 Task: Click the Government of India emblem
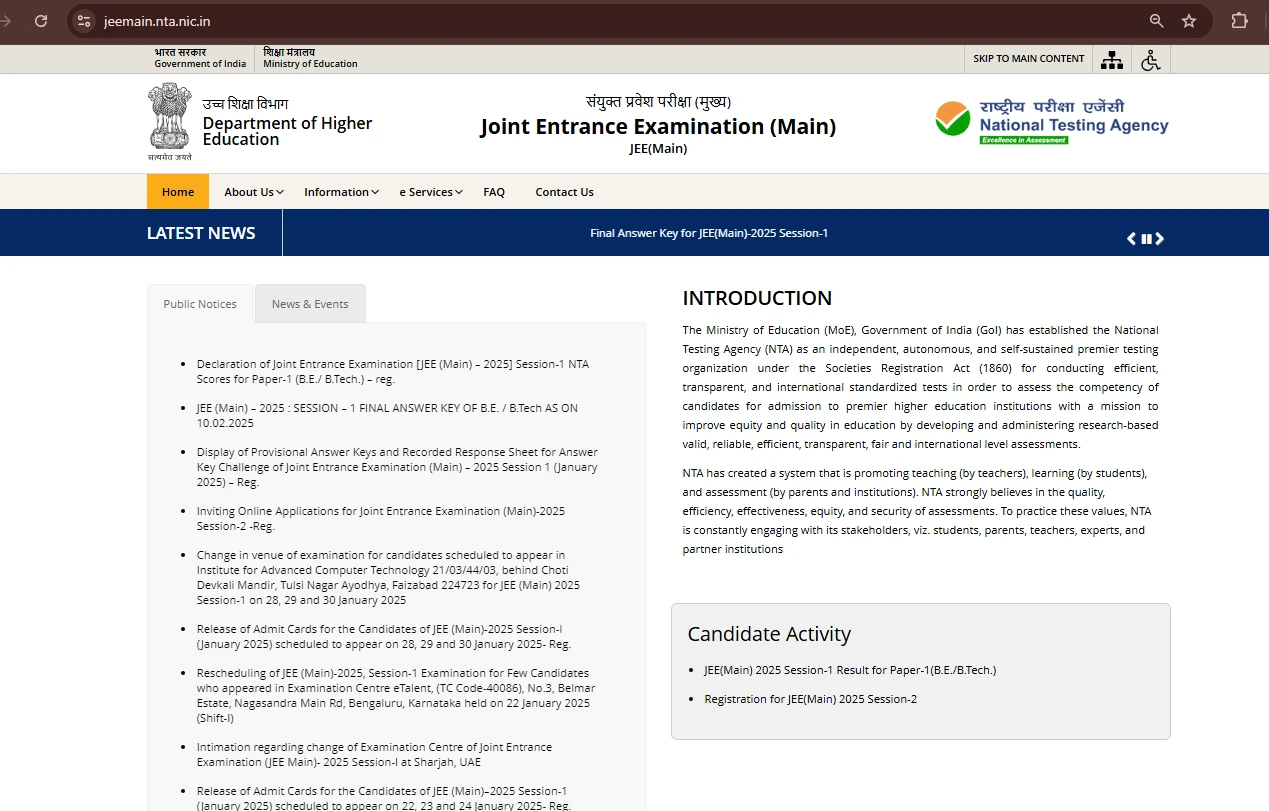[x=168, y=118]
